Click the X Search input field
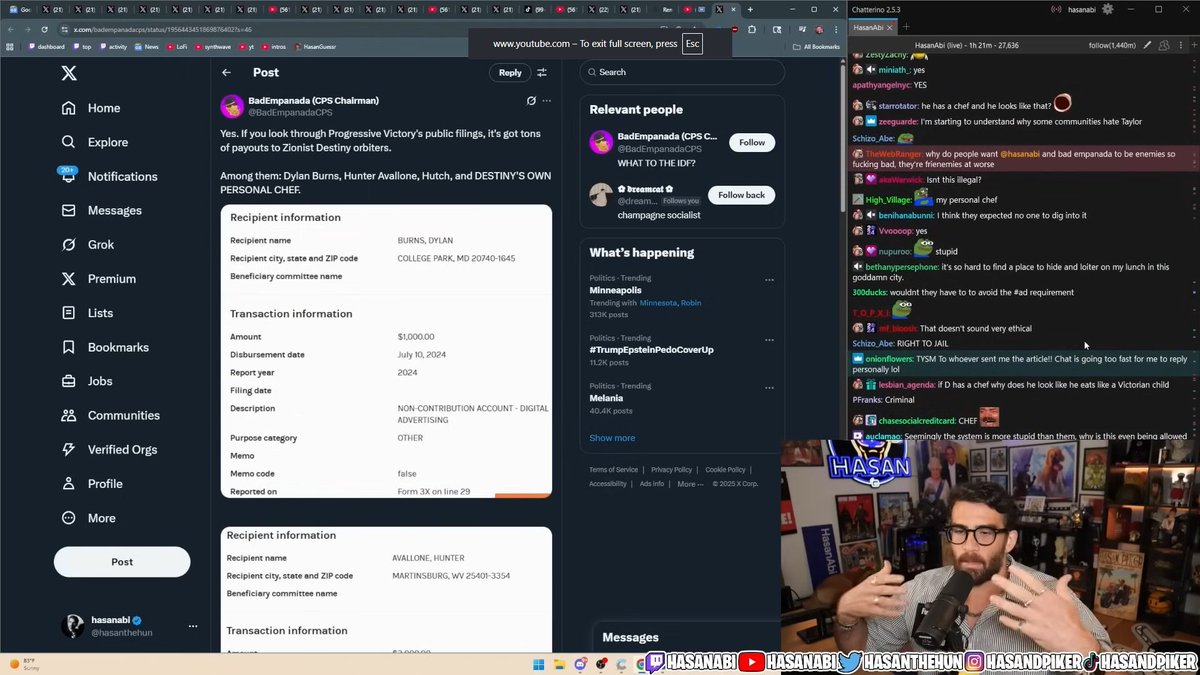Image resolution: width=1200 pixels, height=675 pixels. click(x=682, y=72)
